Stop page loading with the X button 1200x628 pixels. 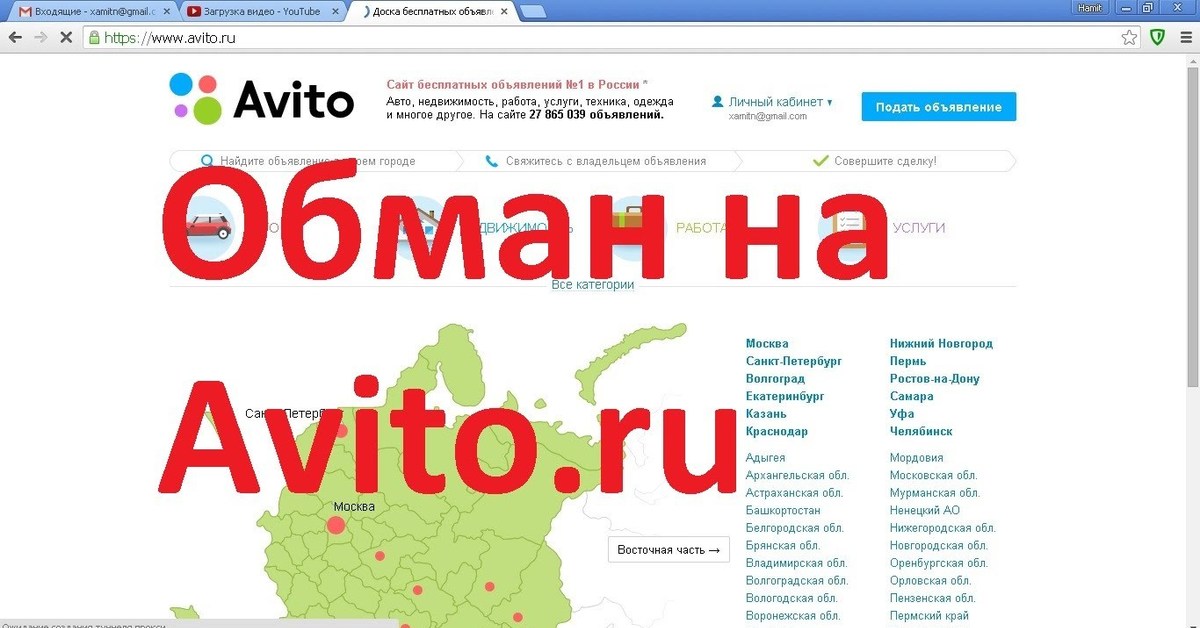pos(65,38)
